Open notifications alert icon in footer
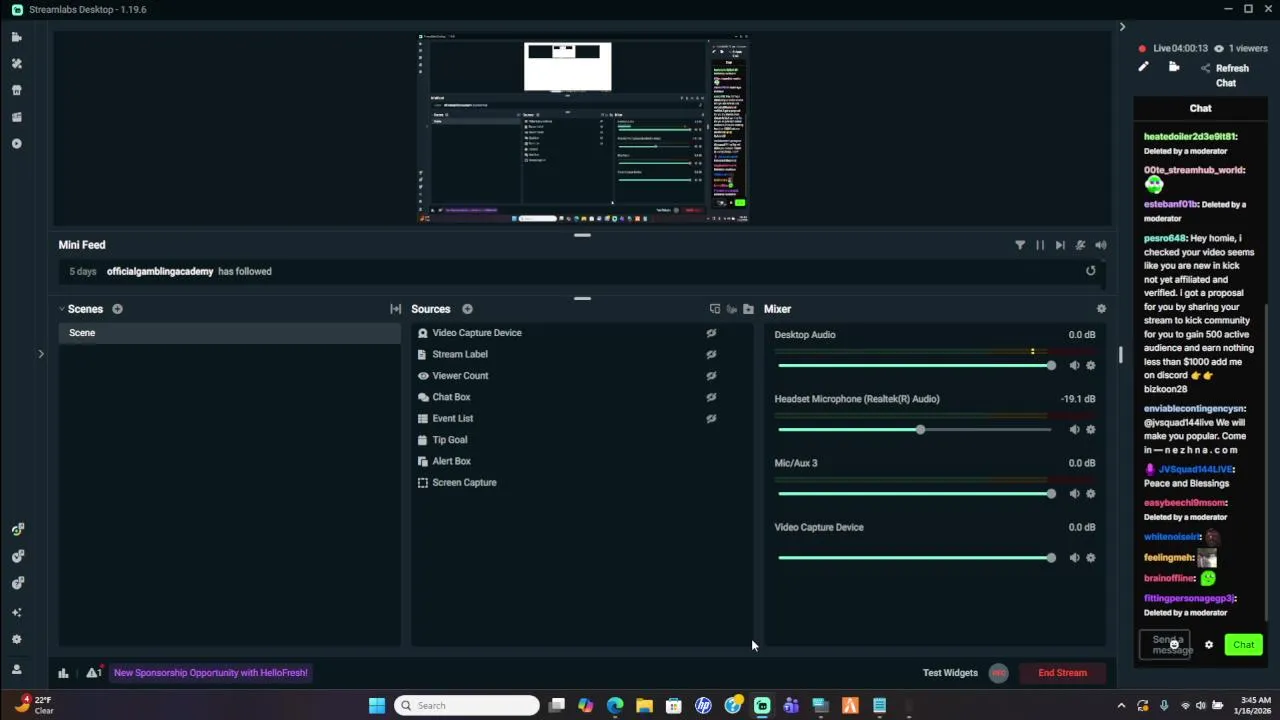This screenshot has height=720, width=1280. (x=93, y=673)
